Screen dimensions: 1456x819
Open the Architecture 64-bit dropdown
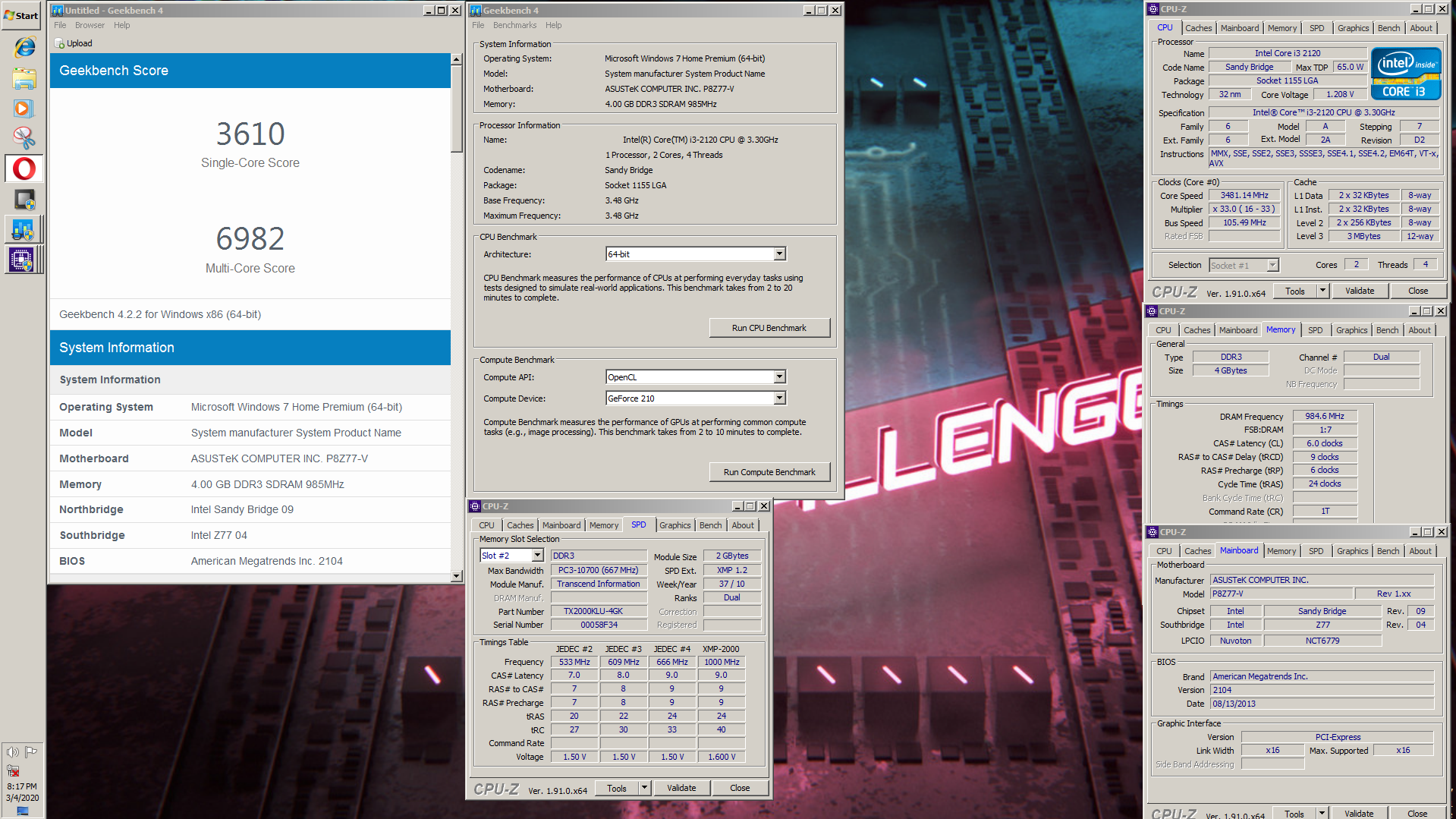pyautogui.click(x=779, y=254)
